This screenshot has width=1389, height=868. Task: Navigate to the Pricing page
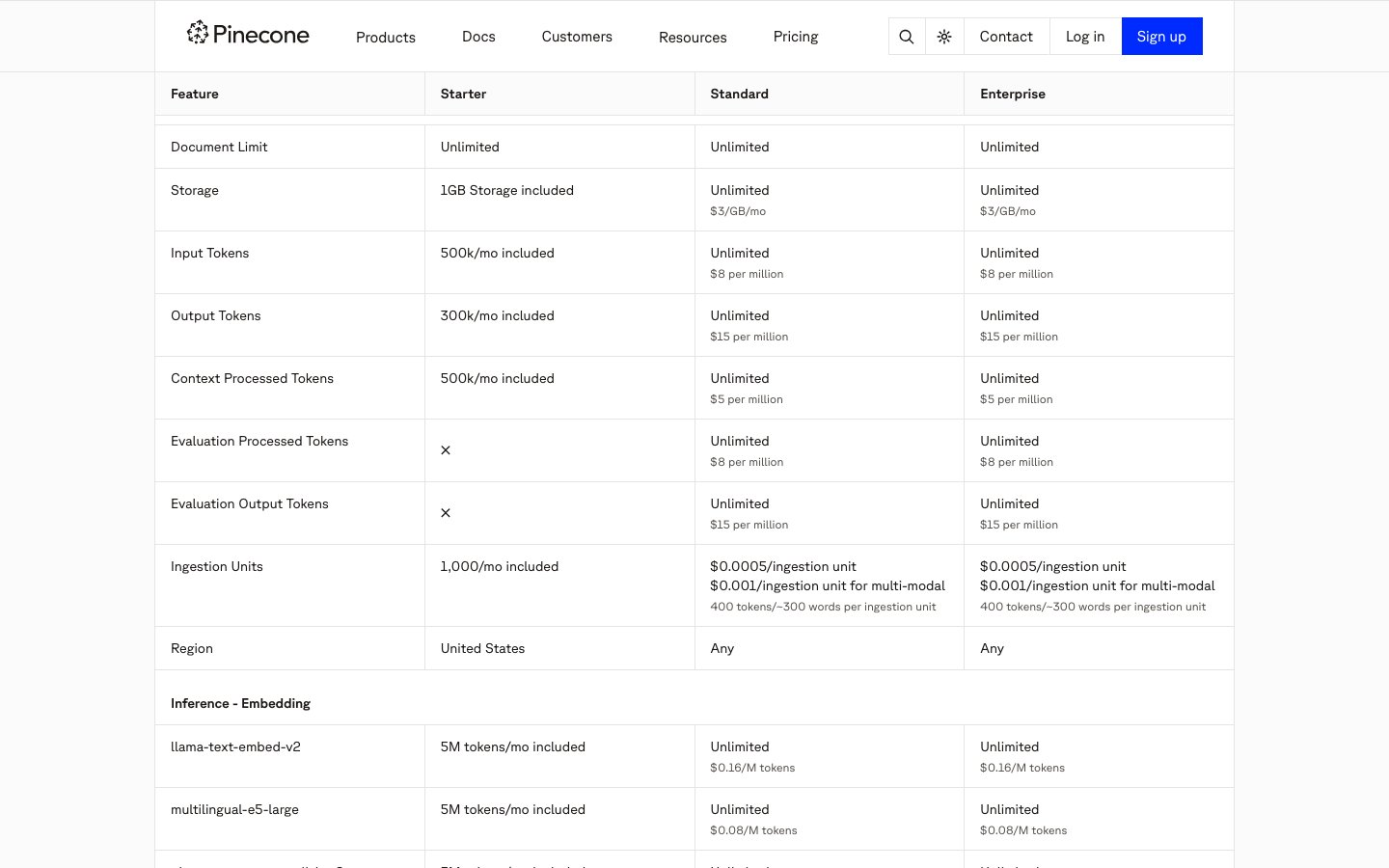click(795, 37)
